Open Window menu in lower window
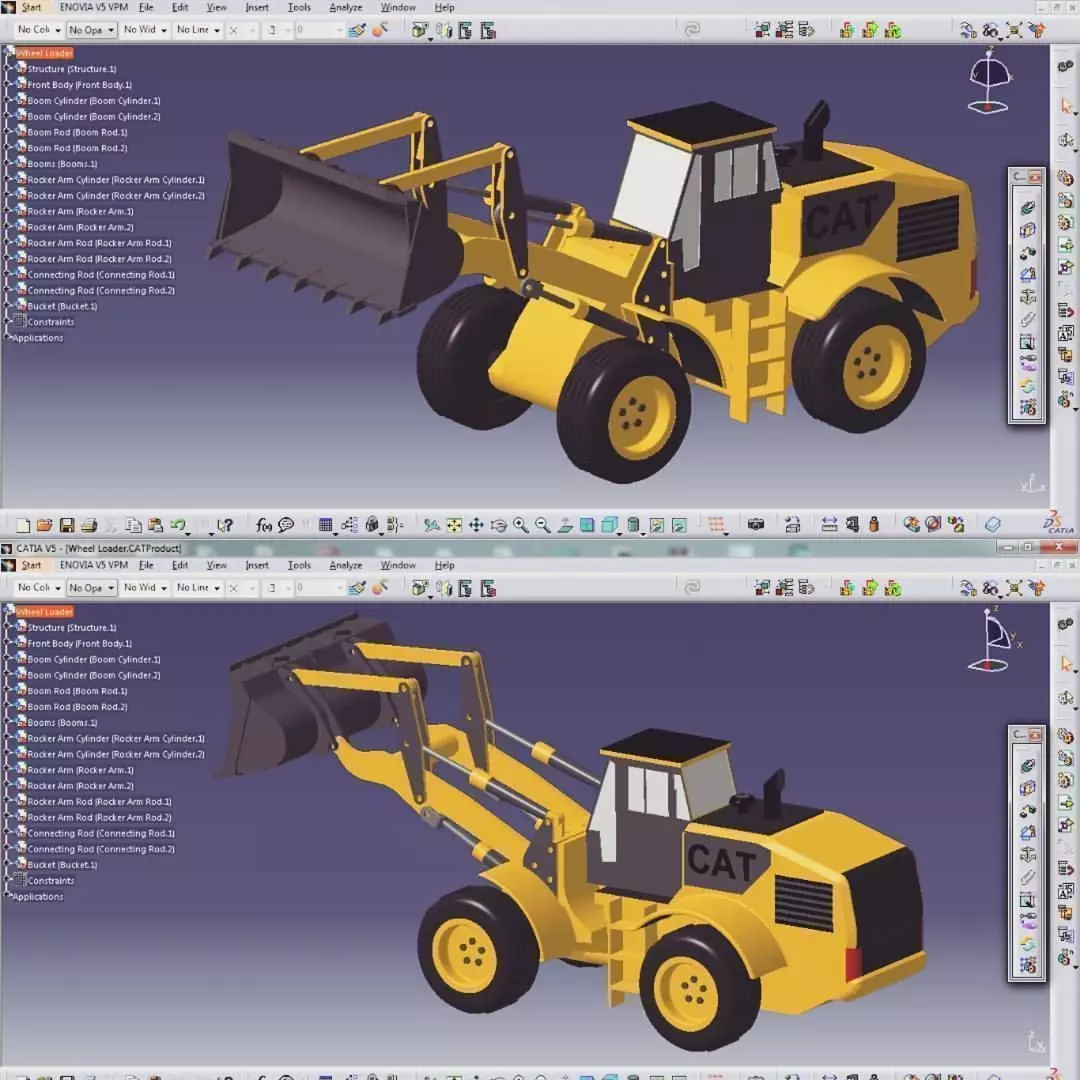Screen dimensions: 1080x1080 pos(398,565)
